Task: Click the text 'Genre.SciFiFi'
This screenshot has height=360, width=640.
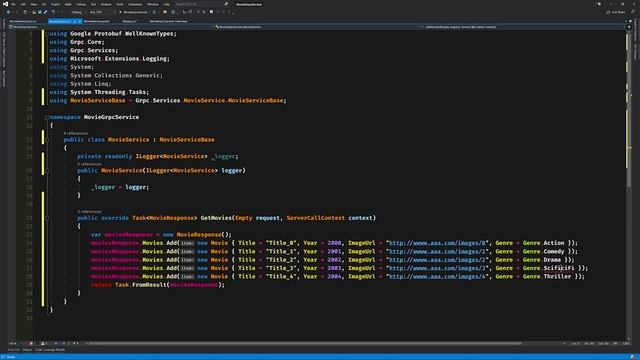Action: pyautogui.click(x=549, y=268)
